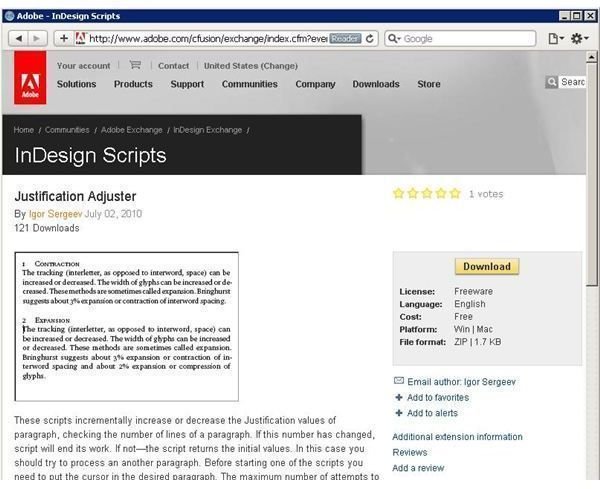This screenshot has height=489, width=600.
Task: Open the Downloads menu
Action: pyautogui.click(x=376, y=84)
